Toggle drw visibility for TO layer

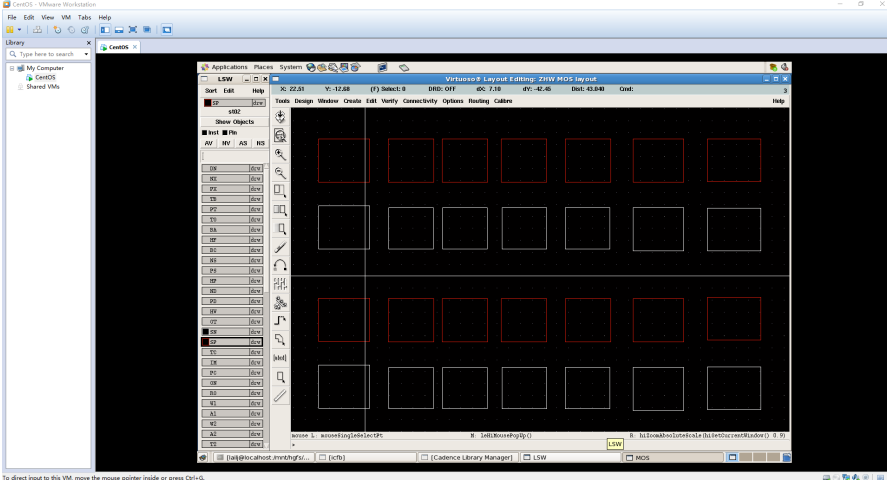[x=256, y=219]
